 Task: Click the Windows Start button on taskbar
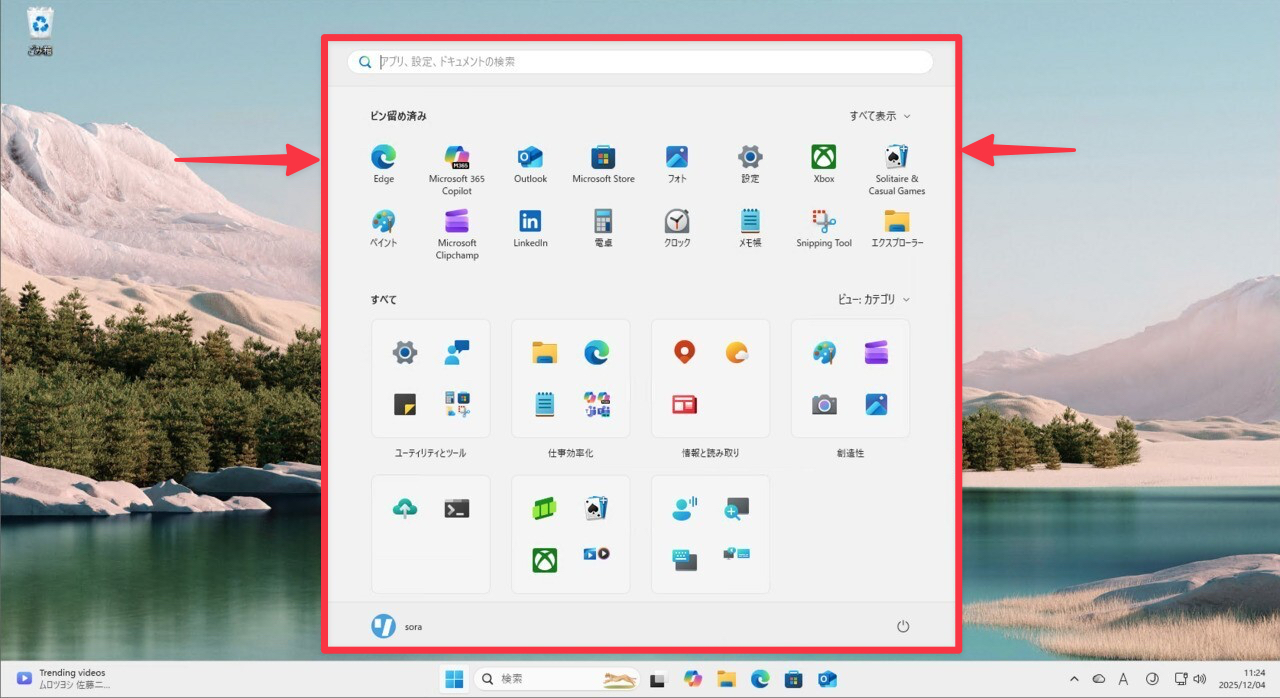(x=454, y=679)
